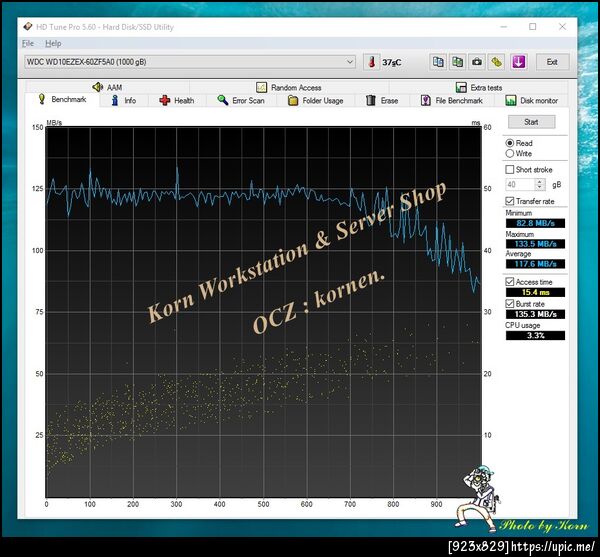Click the Maximum value 133.5 MB/s
This screenshot has width=600, height=557.
(535, 244)
